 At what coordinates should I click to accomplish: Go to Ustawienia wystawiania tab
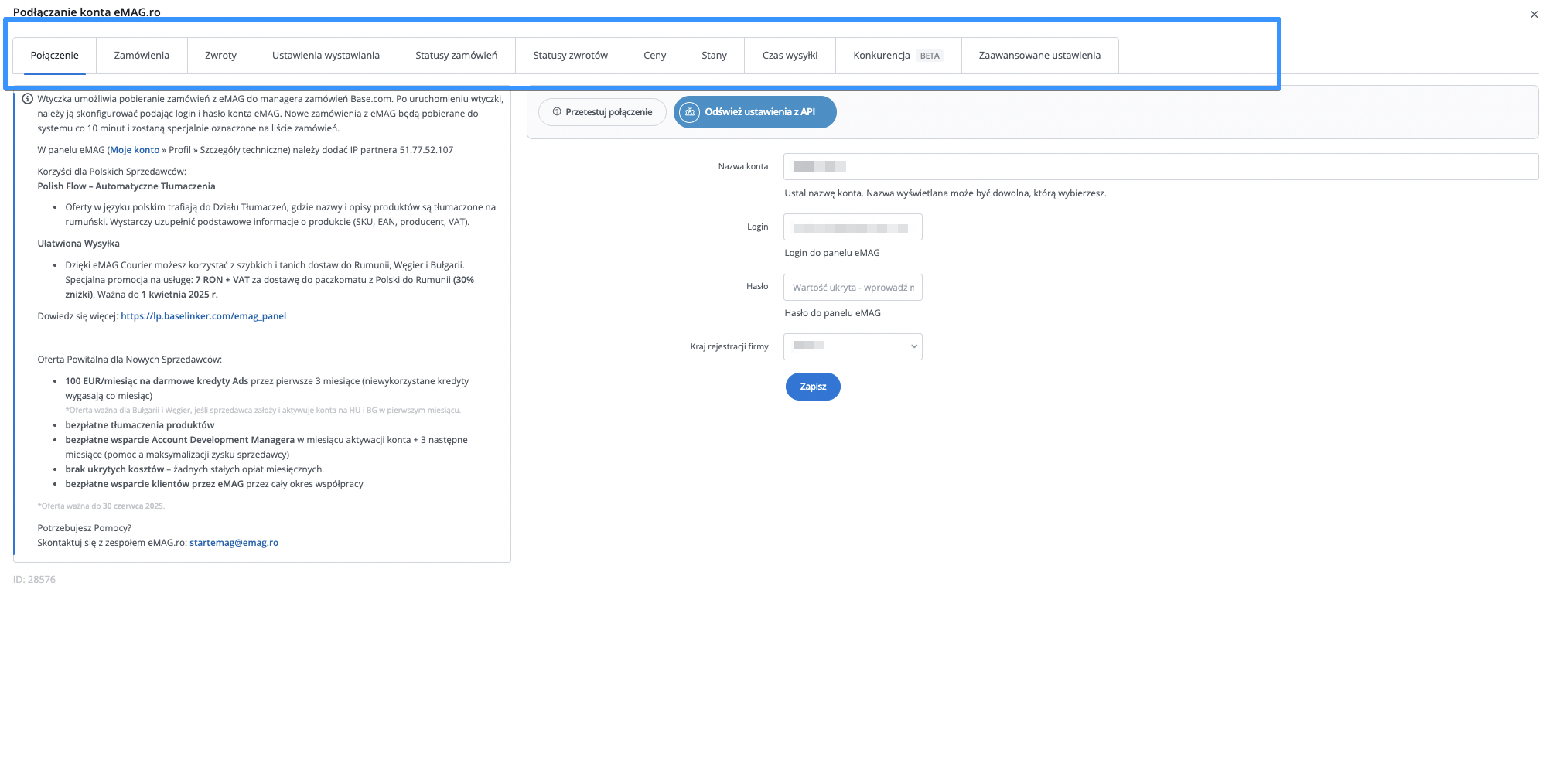[x=325, y=55]
